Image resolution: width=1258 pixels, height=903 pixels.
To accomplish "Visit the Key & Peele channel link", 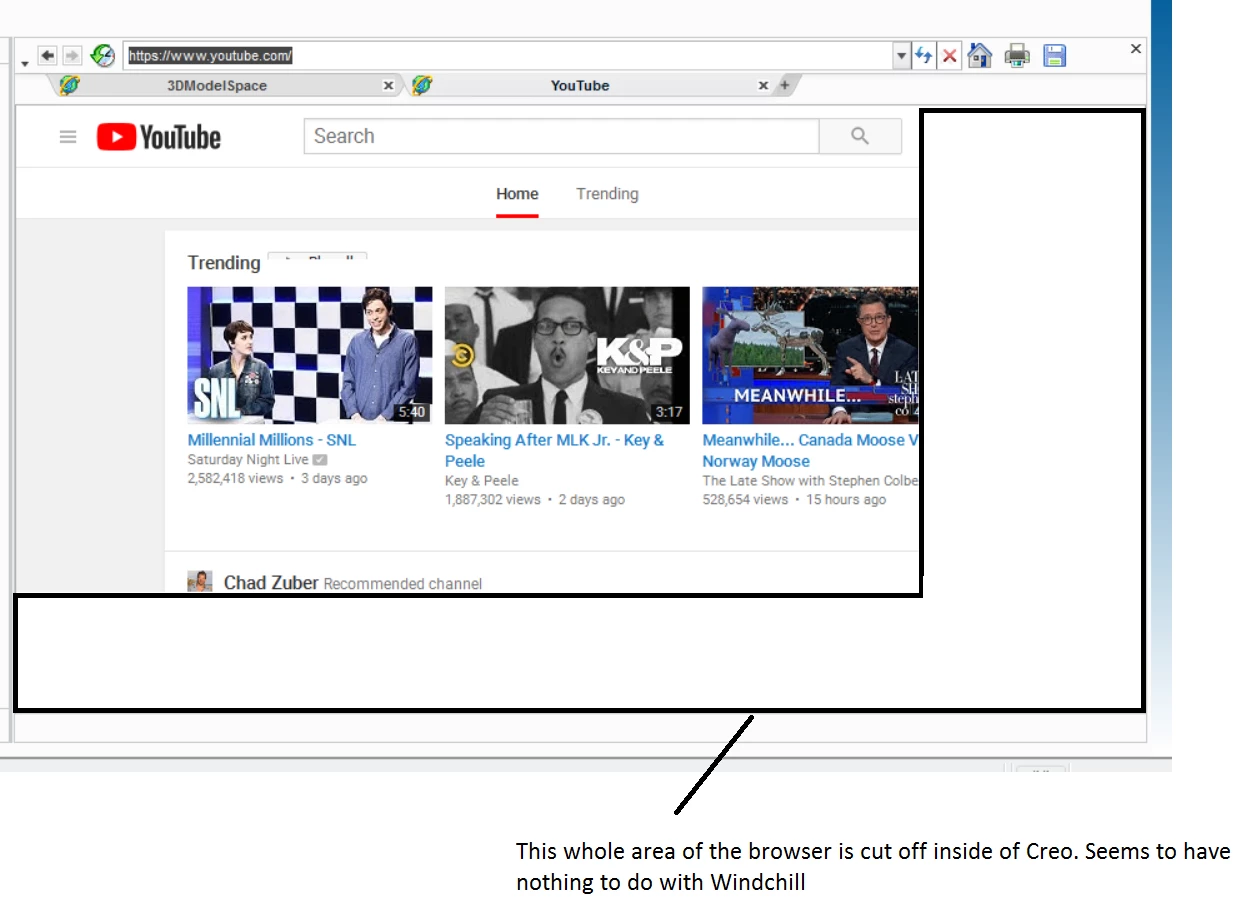I will click(x=482, y=481).
